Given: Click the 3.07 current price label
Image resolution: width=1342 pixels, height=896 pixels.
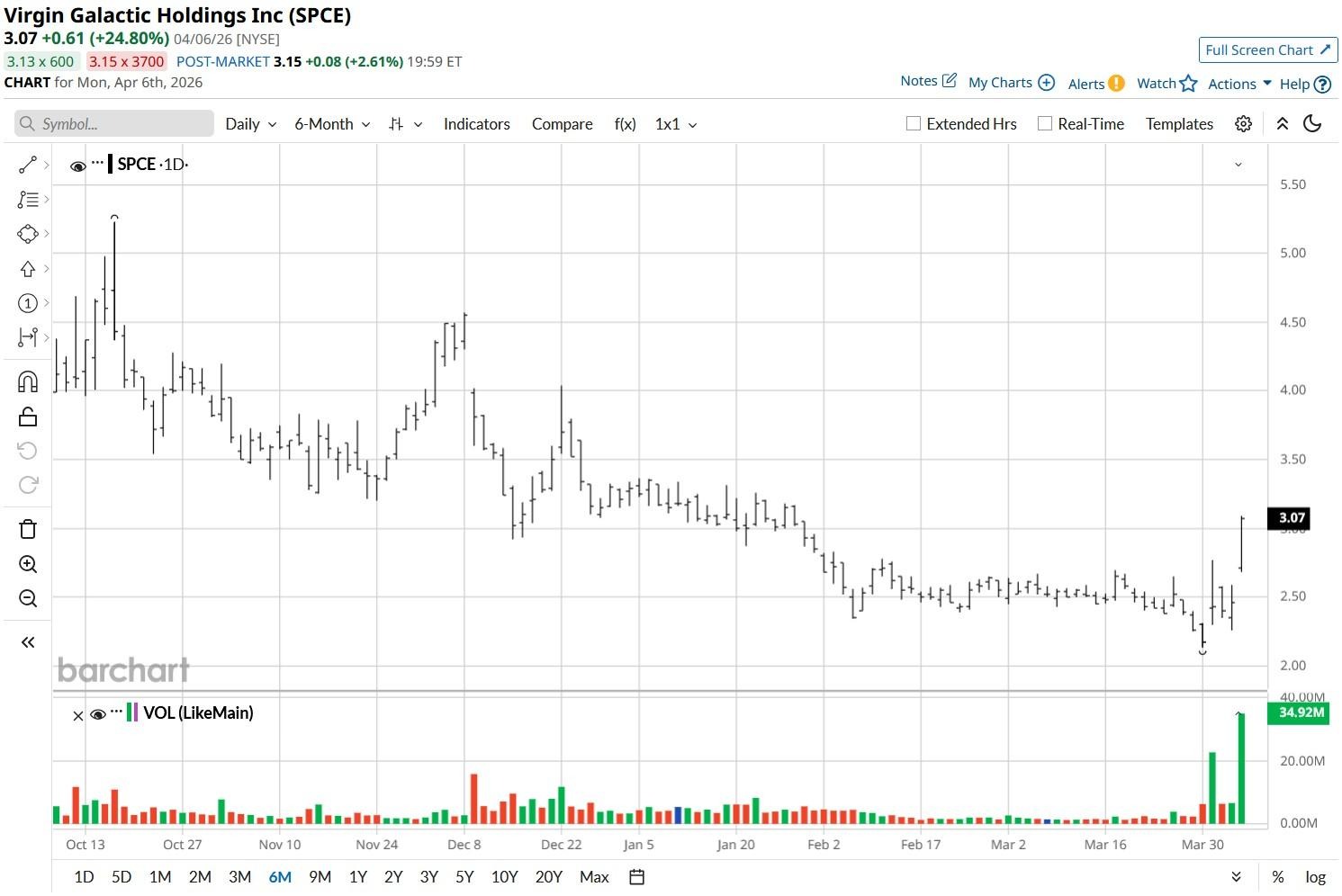Looking at the screenshot, I should [x=1290, y=518].
